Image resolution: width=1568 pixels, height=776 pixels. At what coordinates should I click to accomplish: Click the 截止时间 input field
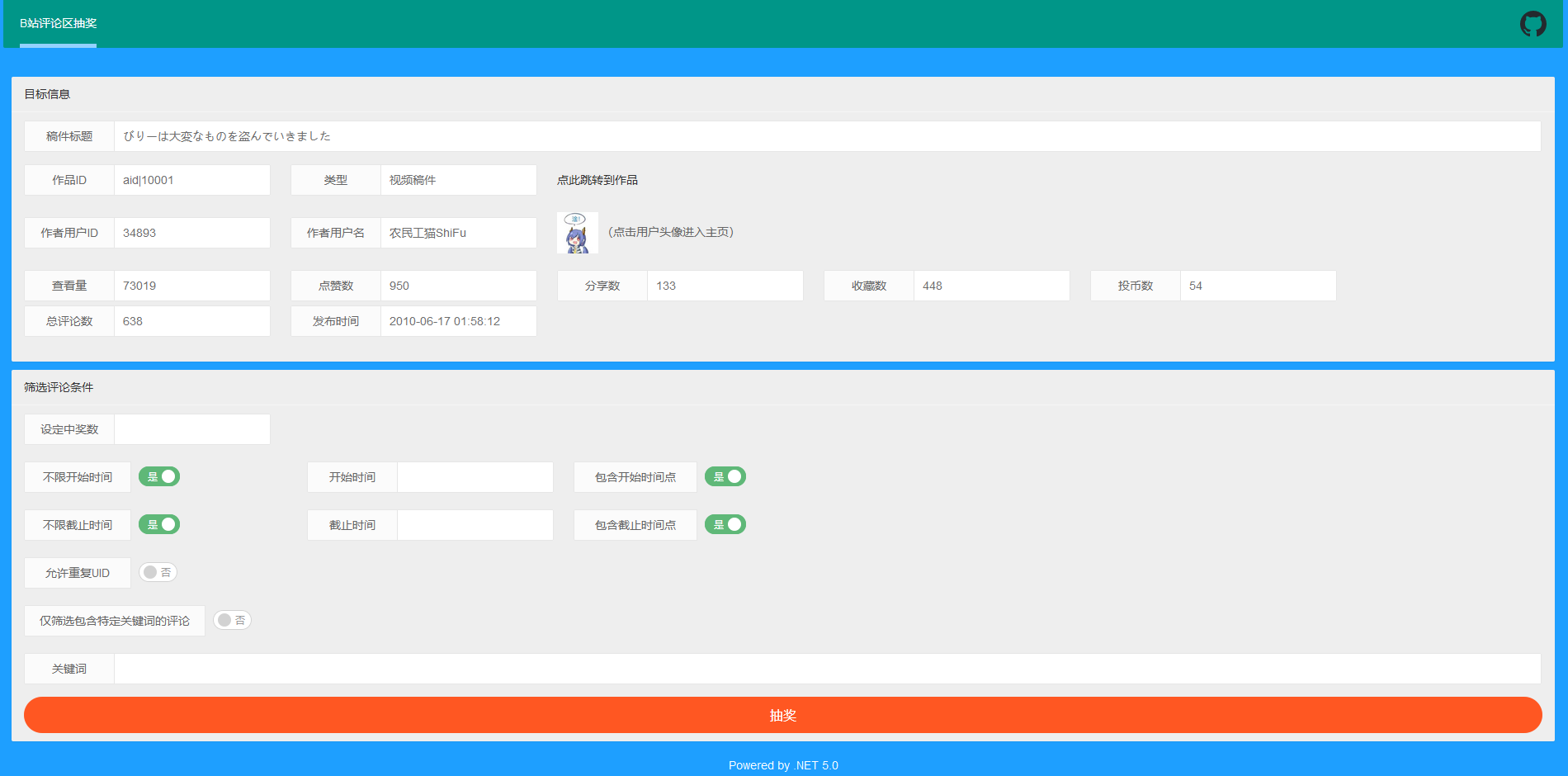475,525
